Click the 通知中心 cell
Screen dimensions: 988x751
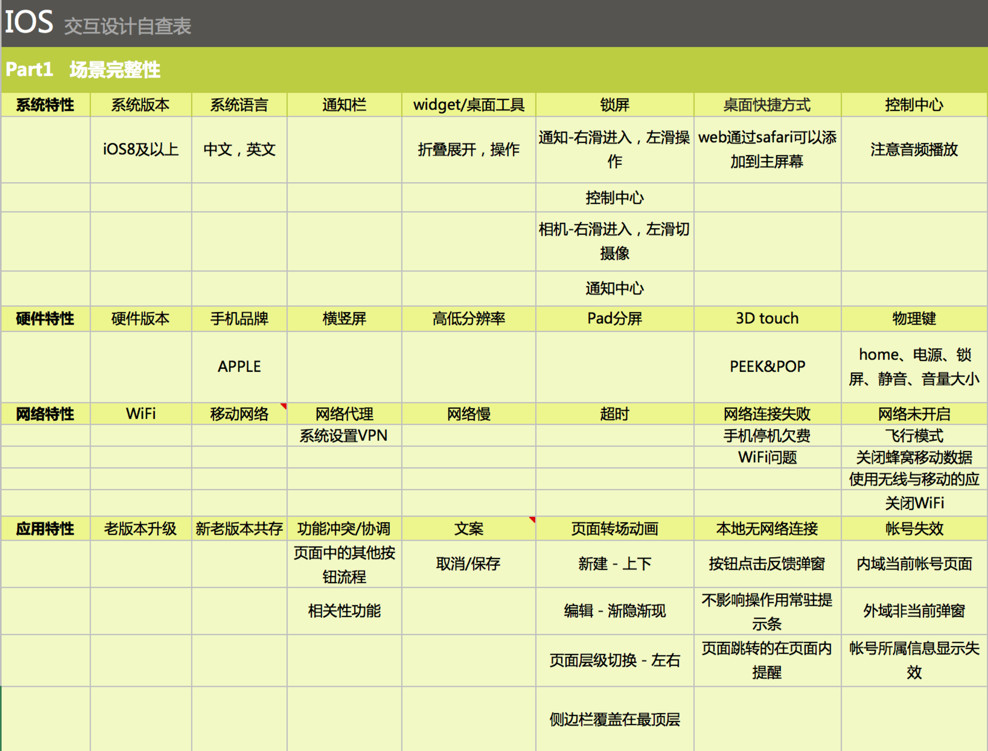[615, 289]
